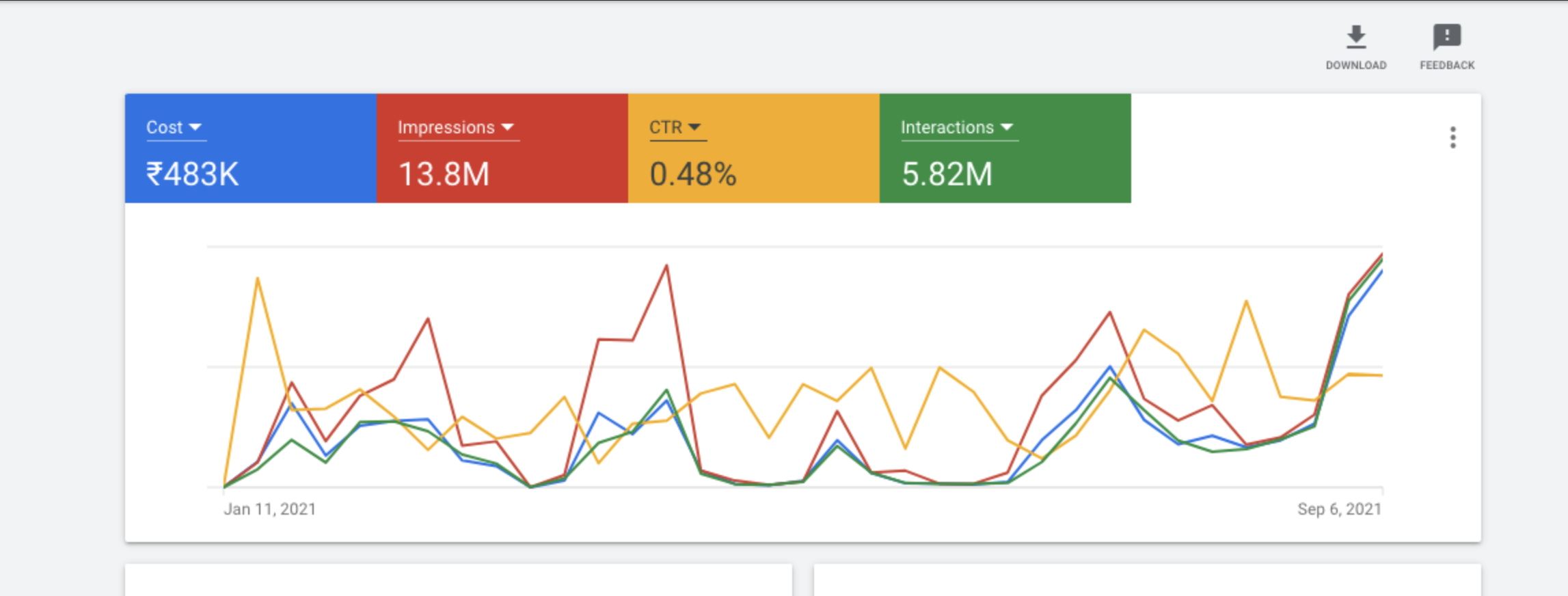Click the DOWNLOAD text label
1568x596 pixels.
1355,66
